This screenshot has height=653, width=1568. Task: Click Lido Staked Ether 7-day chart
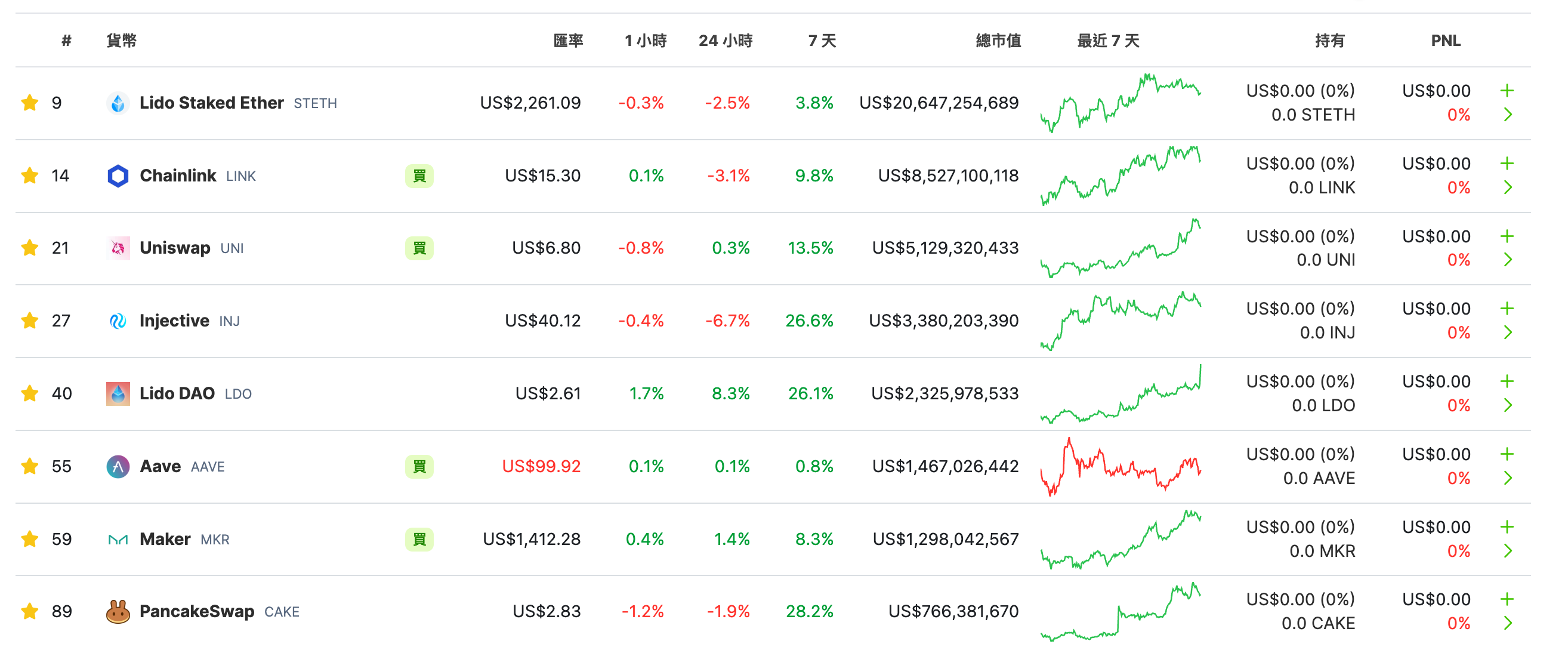1120,103
